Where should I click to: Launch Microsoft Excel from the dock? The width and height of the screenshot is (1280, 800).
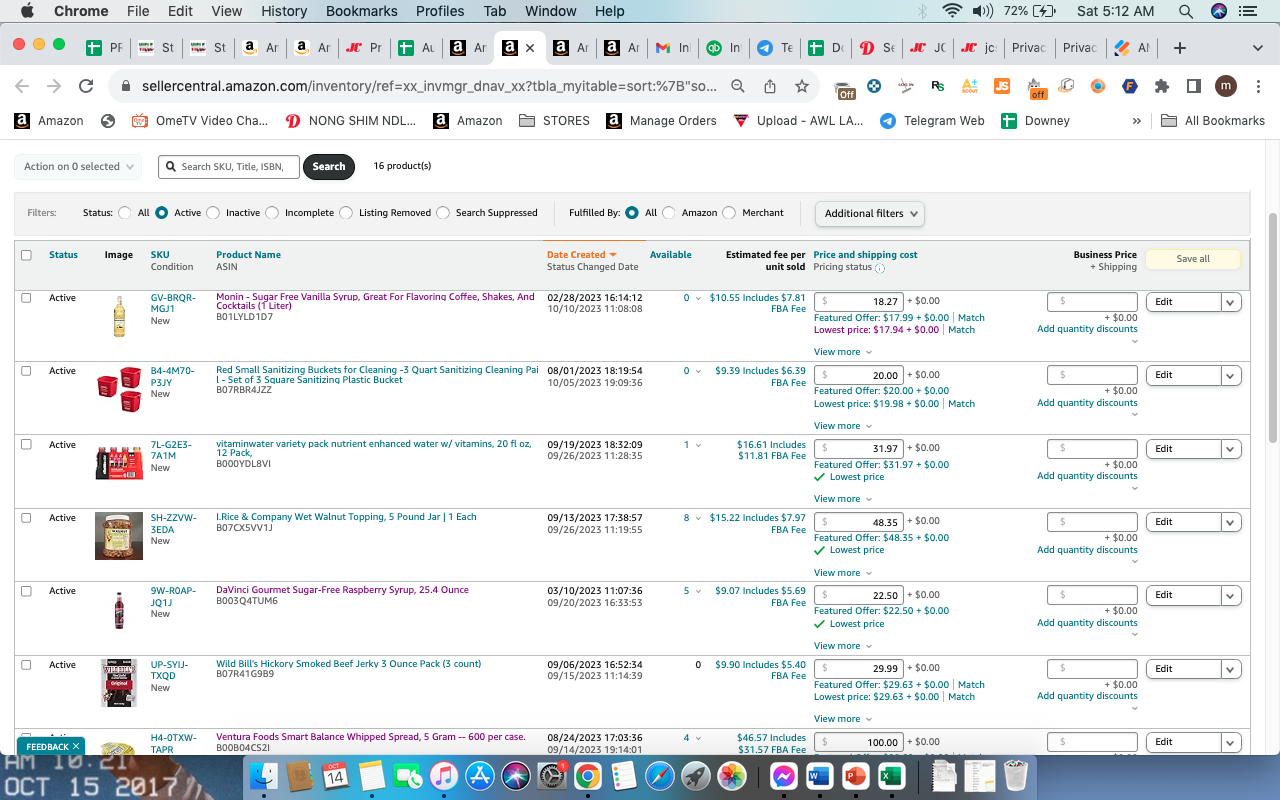pos(890,776)
